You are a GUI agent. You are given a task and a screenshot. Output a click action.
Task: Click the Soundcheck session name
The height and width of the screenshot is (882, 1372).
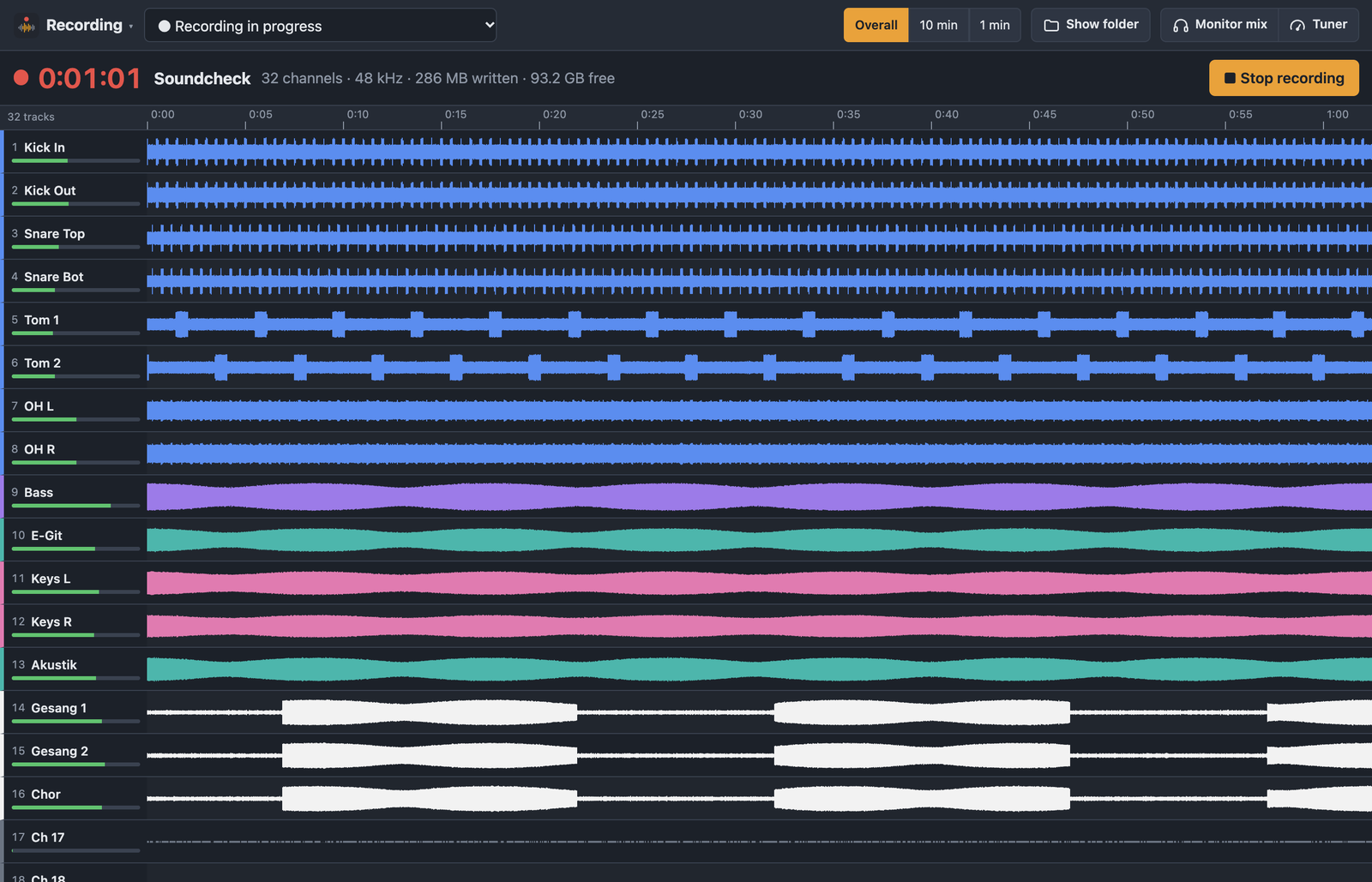pyautogui.click(x=202, y=78)
